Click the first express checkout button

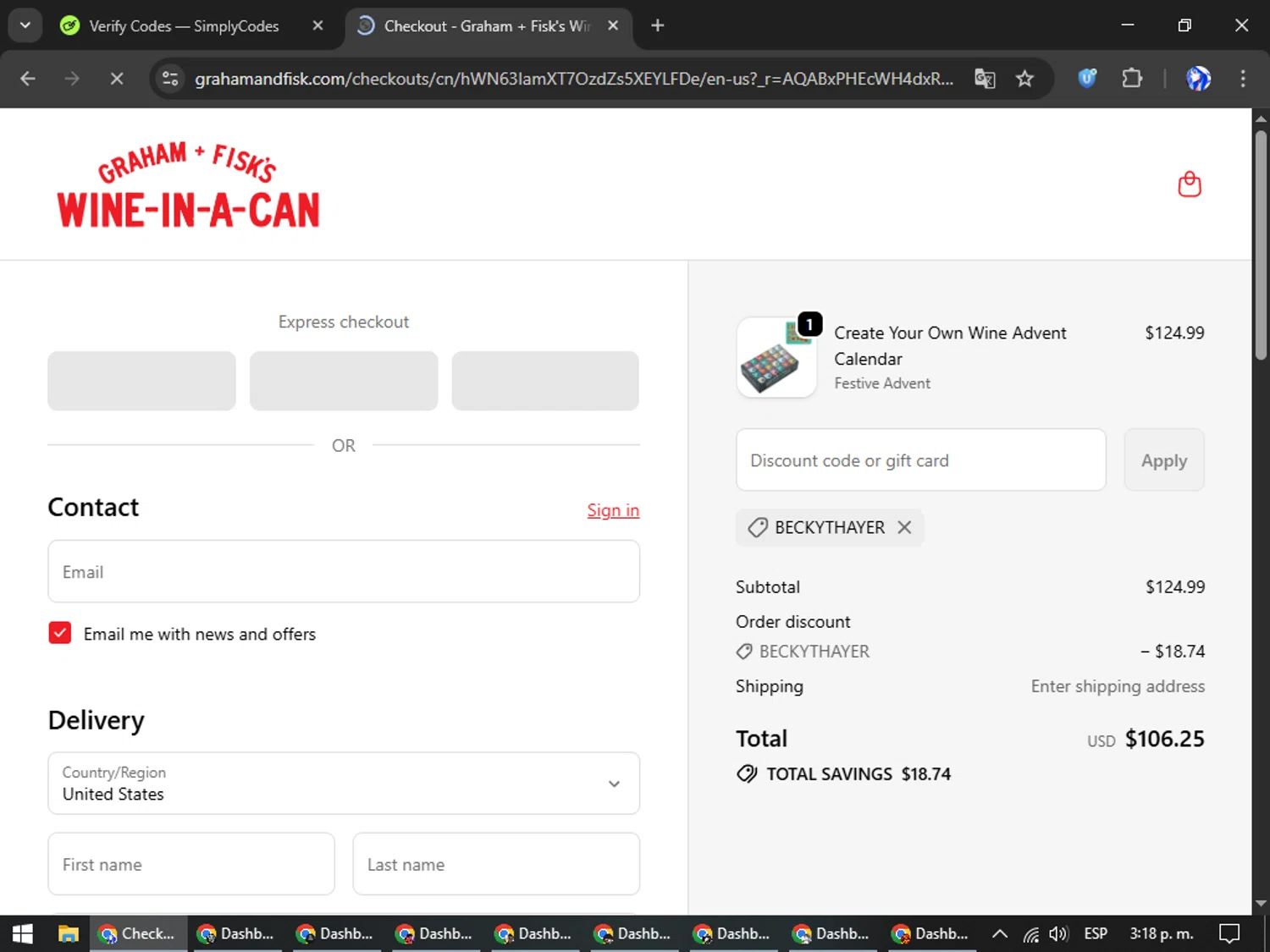coord(141,381)
